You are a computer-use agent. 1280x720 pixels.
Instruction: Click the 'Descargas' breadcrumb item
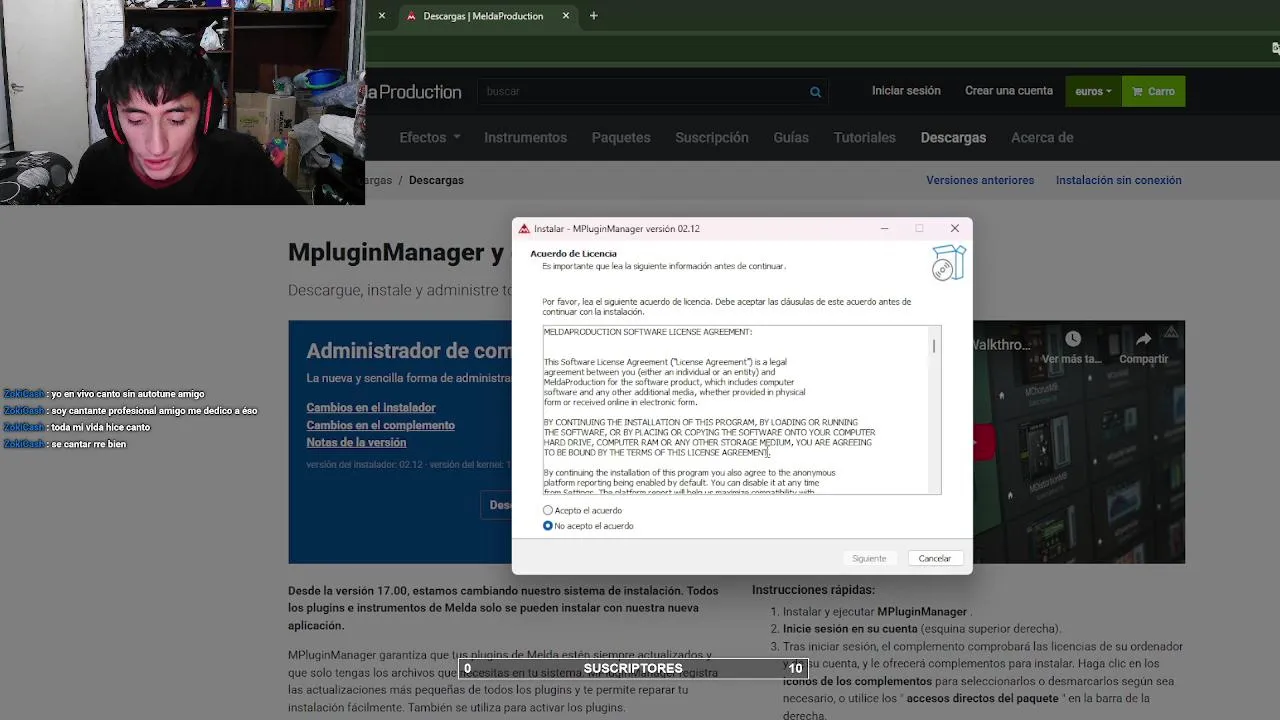coord(436,181)
